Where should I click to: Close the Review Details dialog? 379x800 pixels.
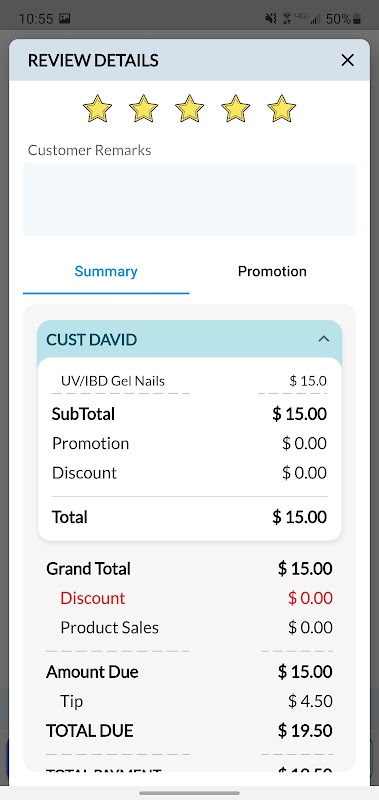pos(347,60)
